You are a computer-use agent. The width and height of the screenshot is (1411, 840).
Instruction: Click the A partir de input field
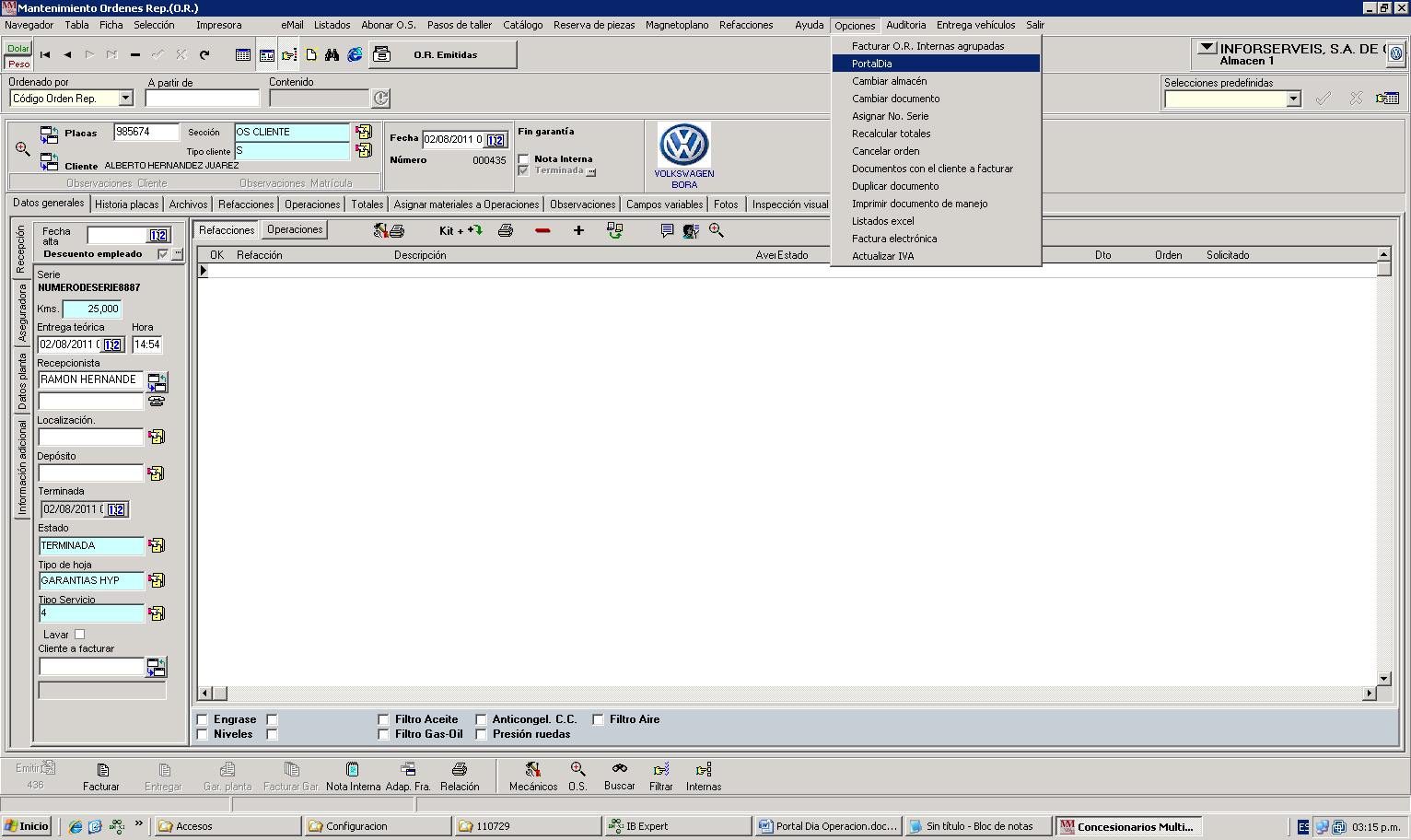[203, 99]
